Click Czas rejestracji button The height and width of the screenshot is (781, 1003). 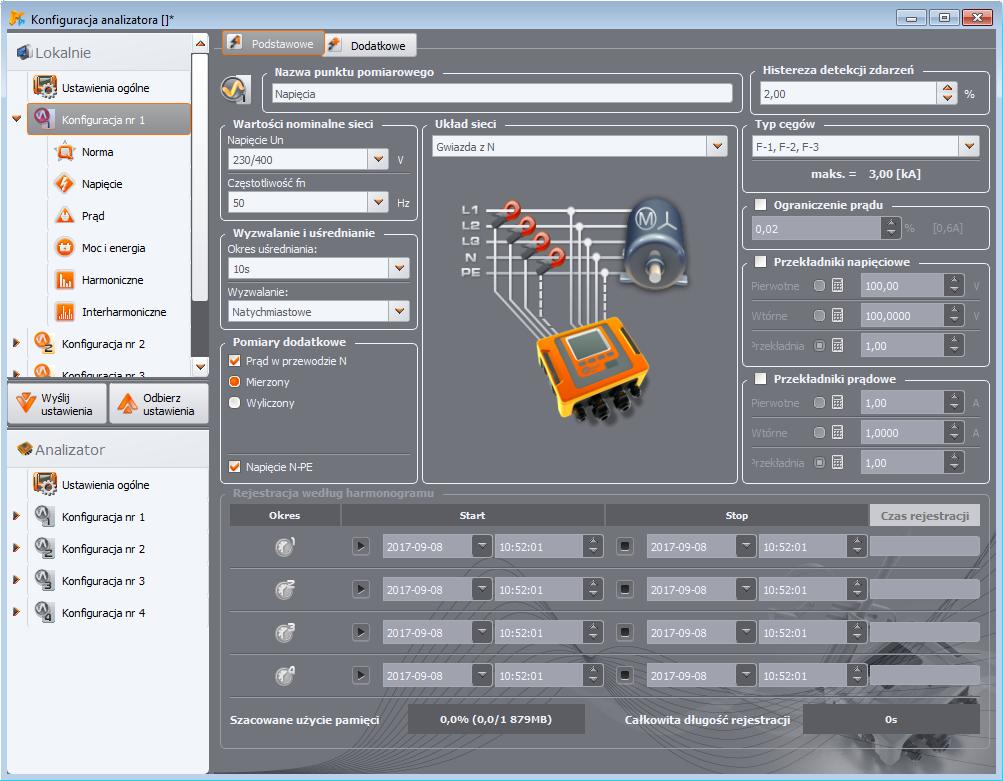click(924, 516)
